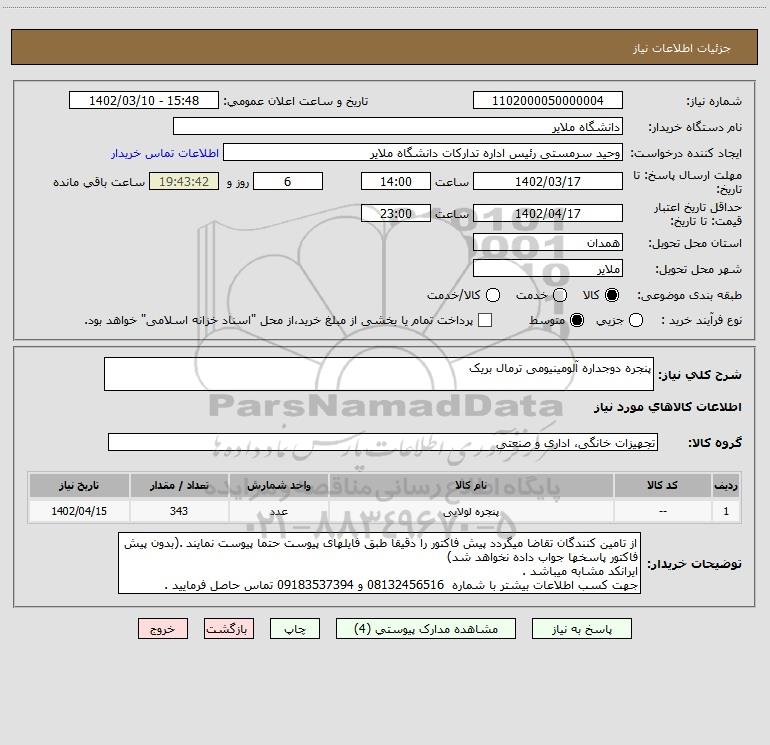Click the کد کالا column header

click(x=662, y=486)
